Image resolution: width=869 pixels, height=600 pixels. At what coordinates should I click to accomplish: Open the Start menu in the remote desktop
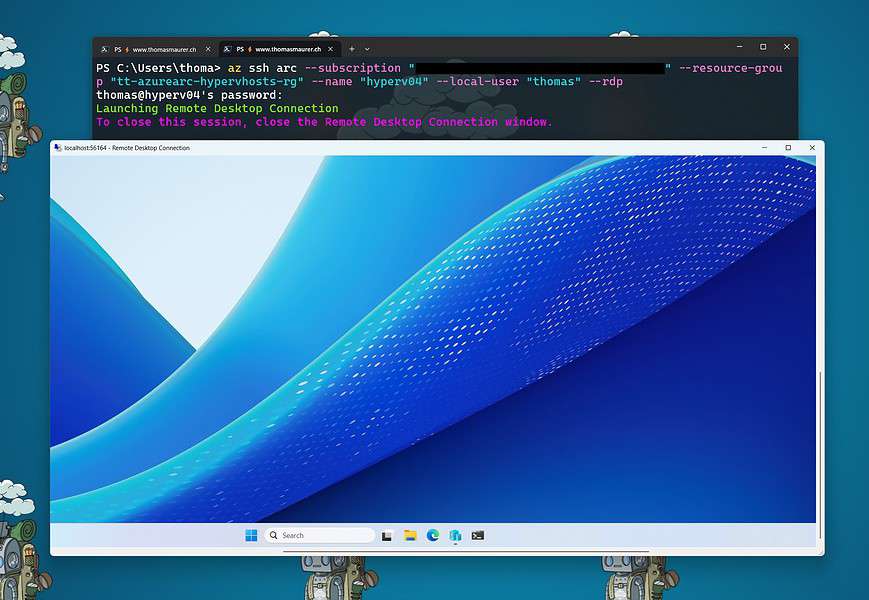pyautogui.click(x=251, y=535)
